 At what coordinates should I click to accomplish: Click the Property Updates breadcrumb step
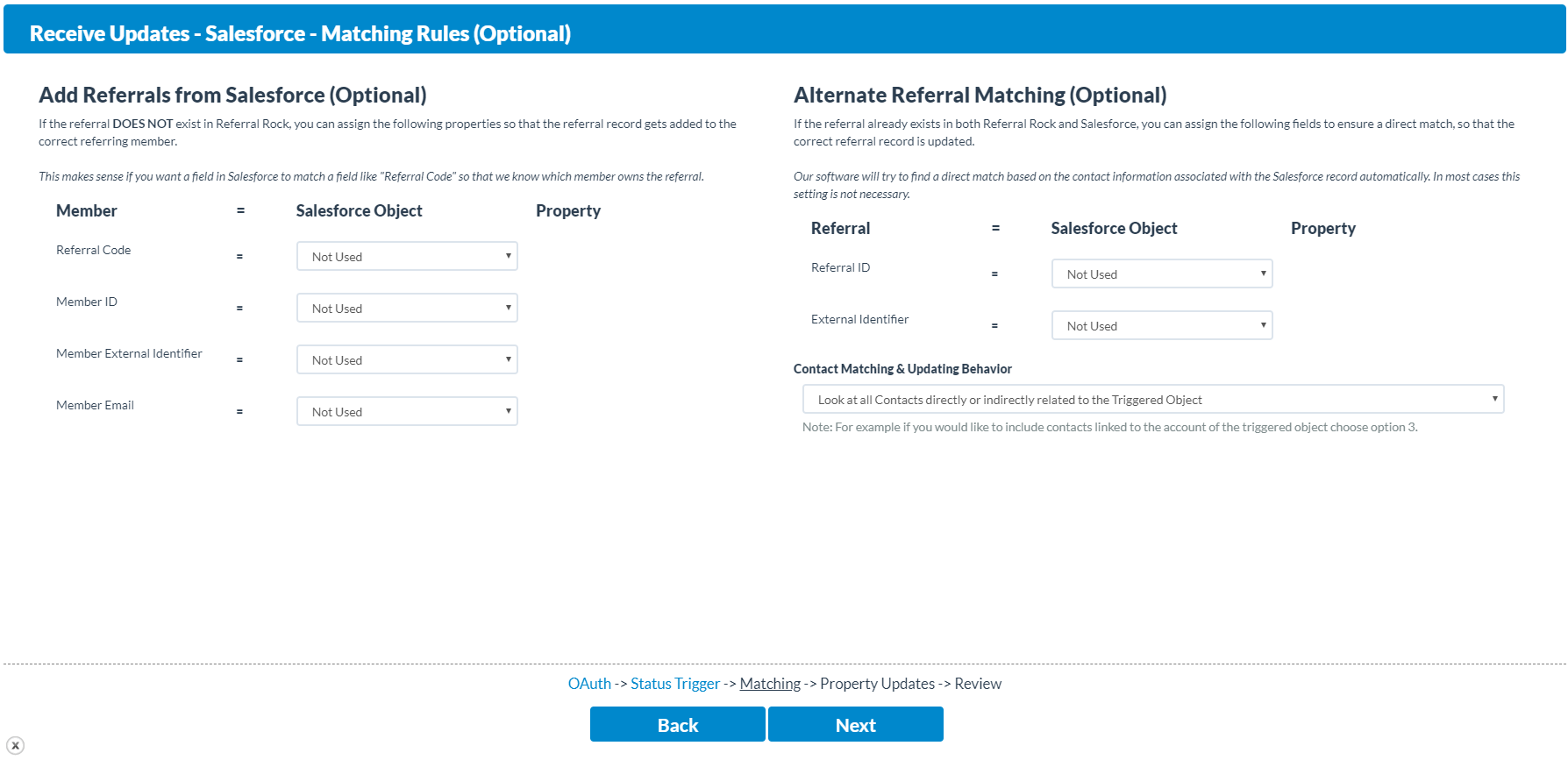click(877, 684)
